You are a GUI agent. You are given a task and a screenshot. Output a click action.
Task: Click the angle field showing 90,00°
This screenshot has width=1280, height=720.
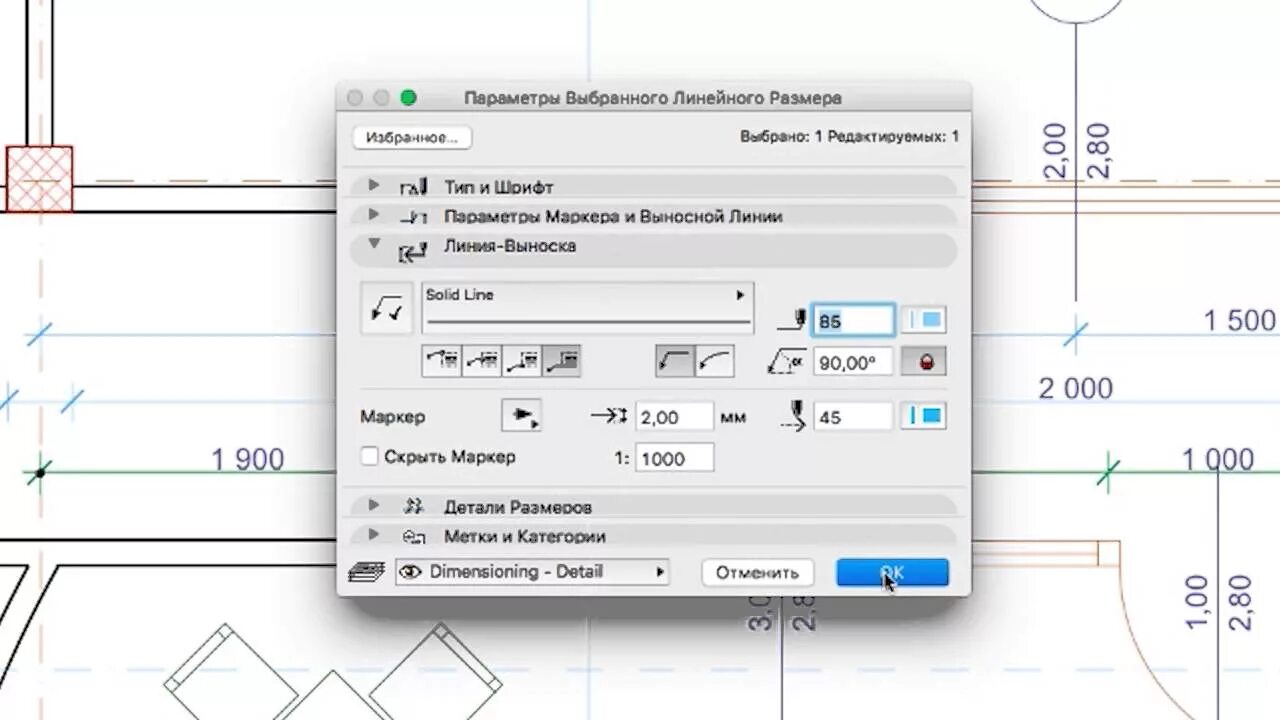point(853,362)
